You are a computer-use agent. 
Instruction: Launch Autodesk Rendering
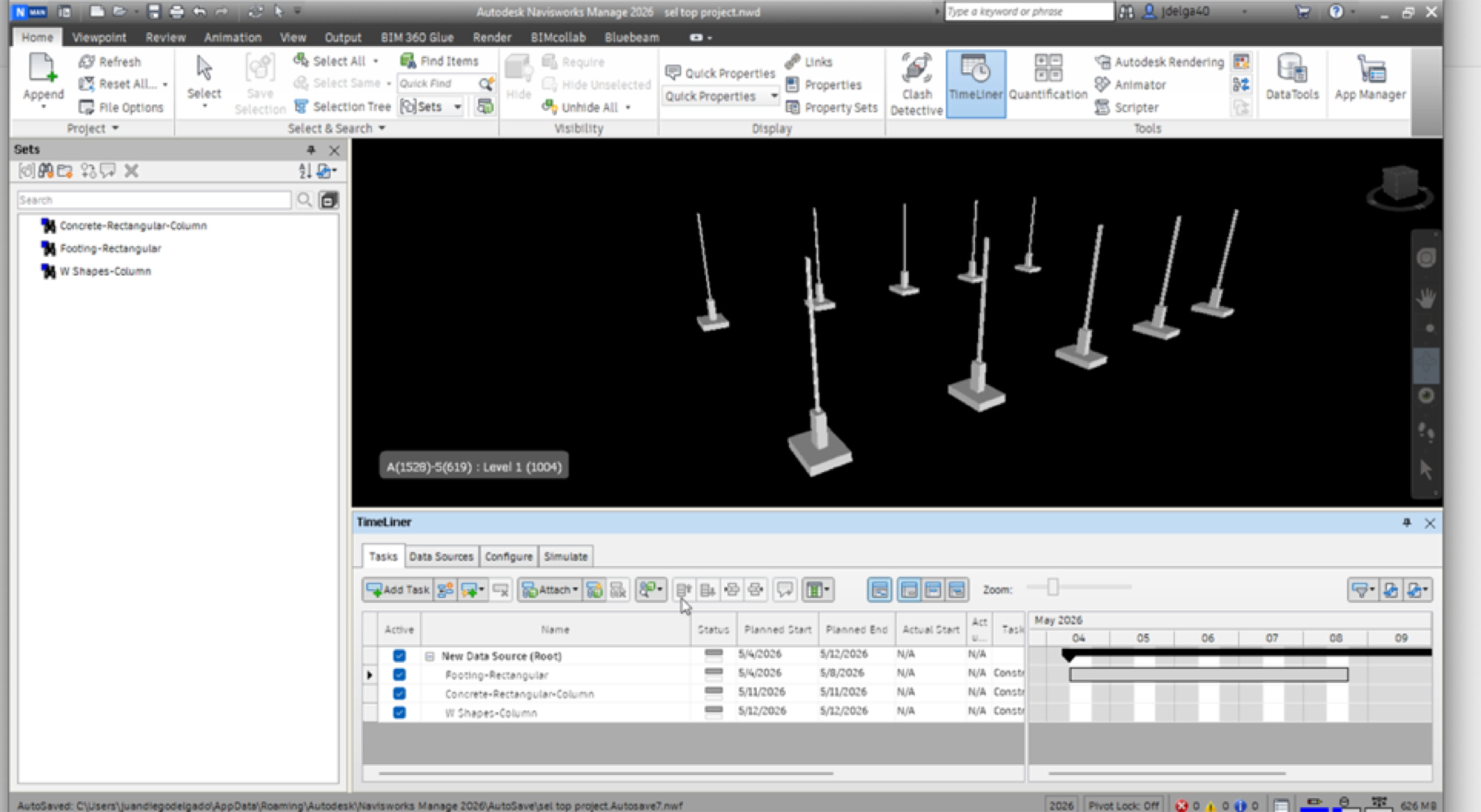tap(1159, 62)
